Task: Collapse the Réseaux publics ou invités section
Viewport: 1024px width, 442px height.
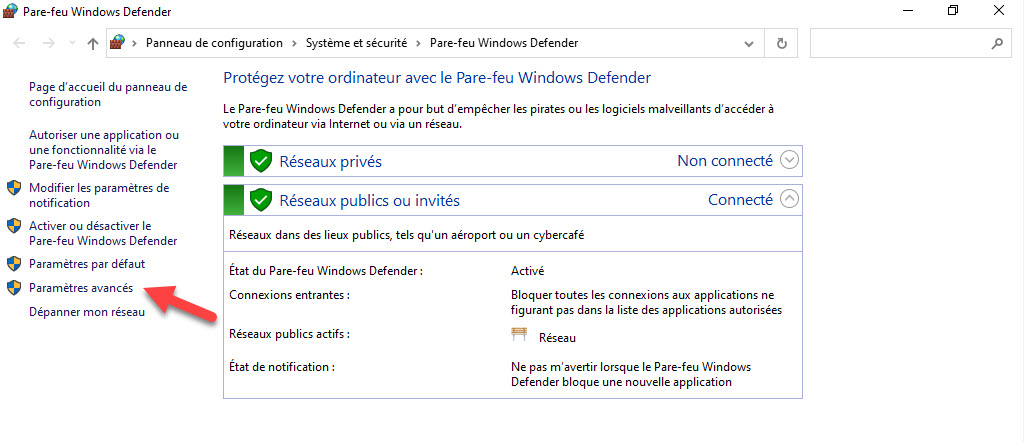Action: point(790,199)
